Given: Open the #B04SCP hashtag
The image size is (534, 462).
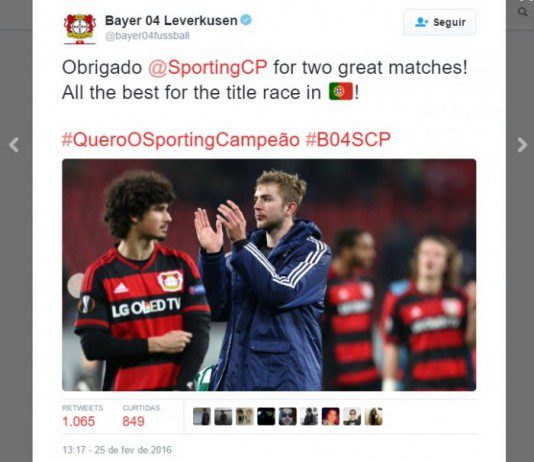Looking at the screenshot, I should tap(348, 140).
